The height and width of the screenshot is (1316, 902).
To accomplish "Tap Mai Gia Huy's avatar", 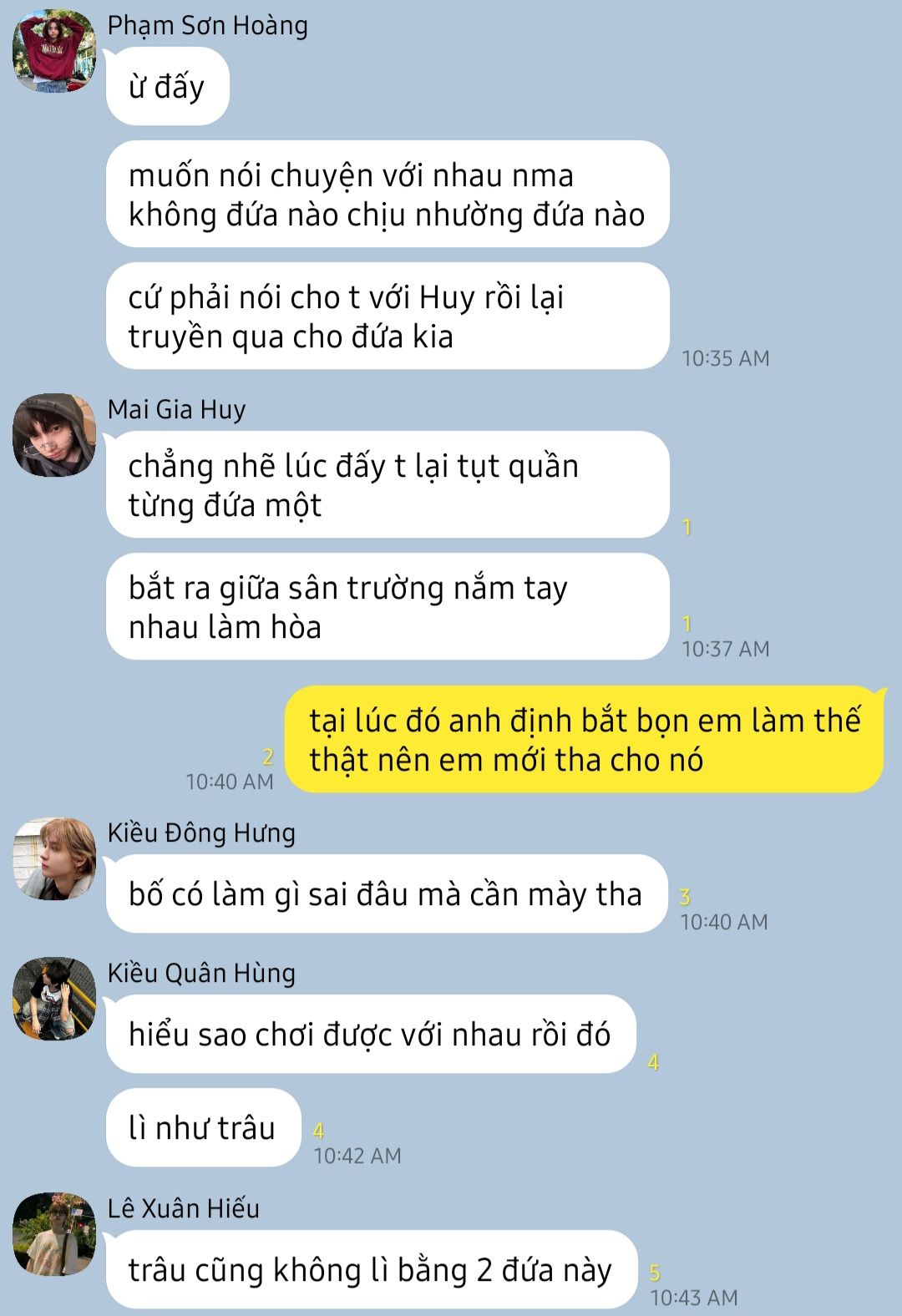I will point(54,435).
